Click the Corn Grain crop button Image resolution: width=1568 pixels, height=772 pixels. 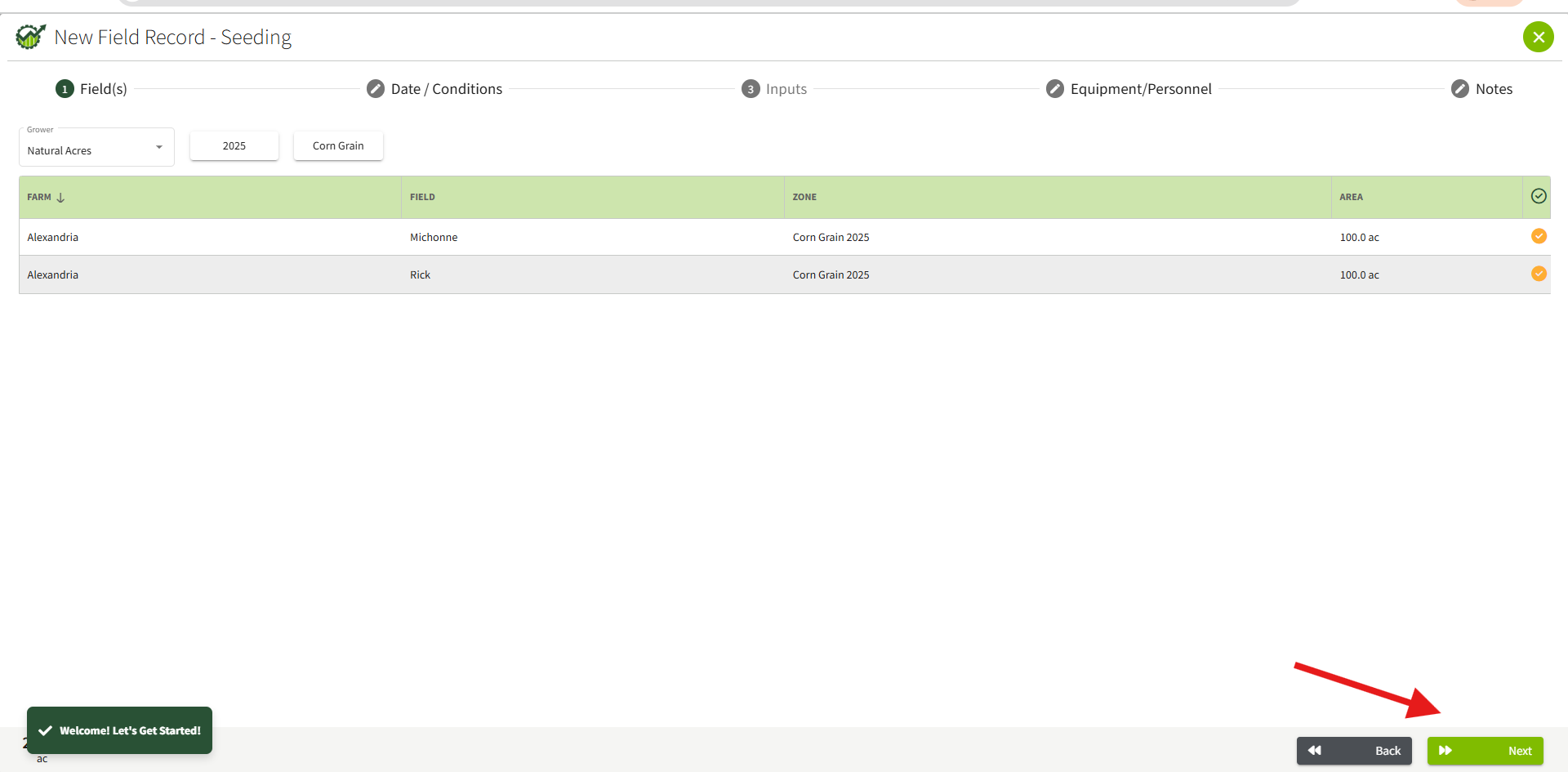[338, 146]
